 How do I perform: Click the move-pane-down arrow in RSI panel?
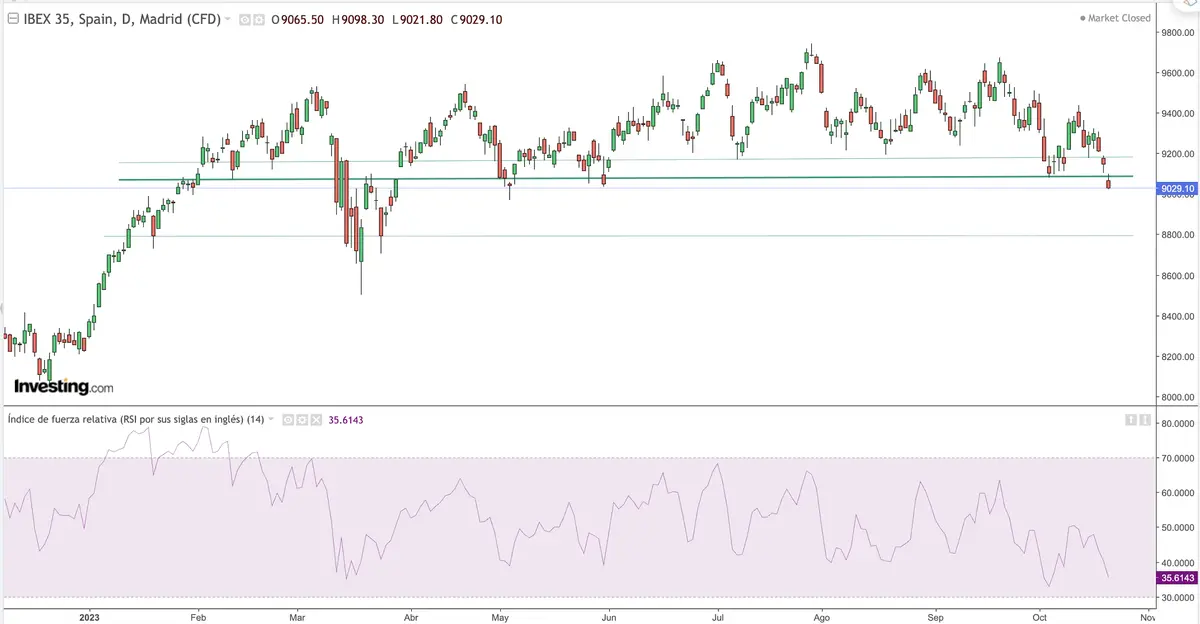coord(1145,420)
